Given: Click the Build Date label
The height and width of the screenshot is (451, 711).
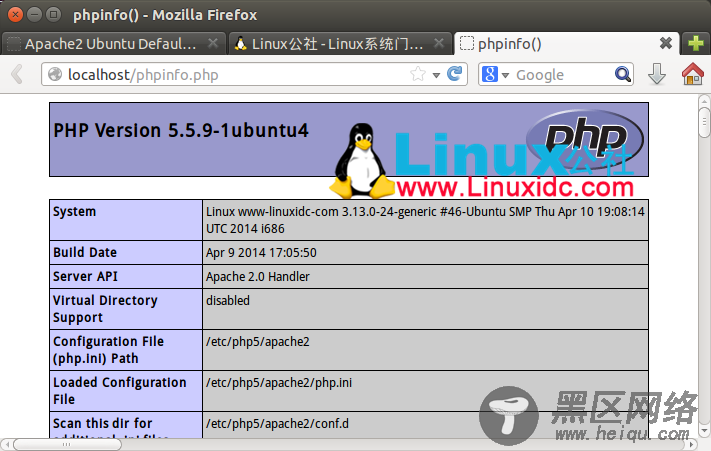Looking at the screenshot, I should click(x=85, y=252).
